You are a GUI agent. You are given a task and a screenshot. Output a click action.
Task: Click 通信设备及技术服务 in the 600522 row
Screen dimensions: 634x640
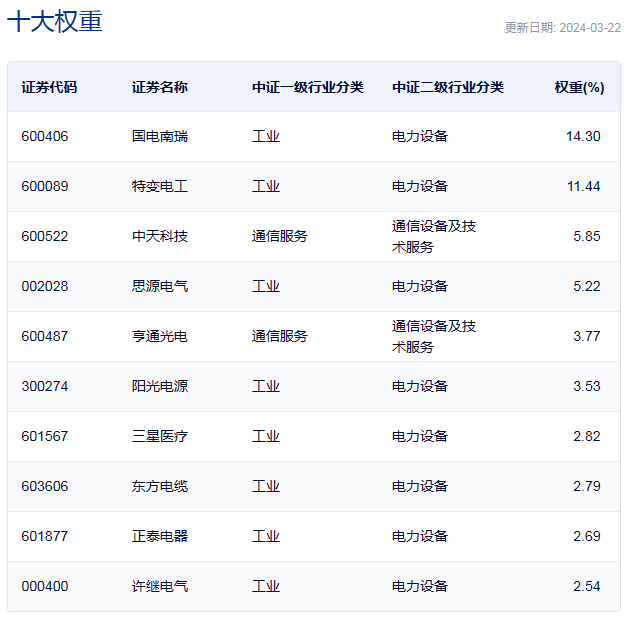[434, 236]
